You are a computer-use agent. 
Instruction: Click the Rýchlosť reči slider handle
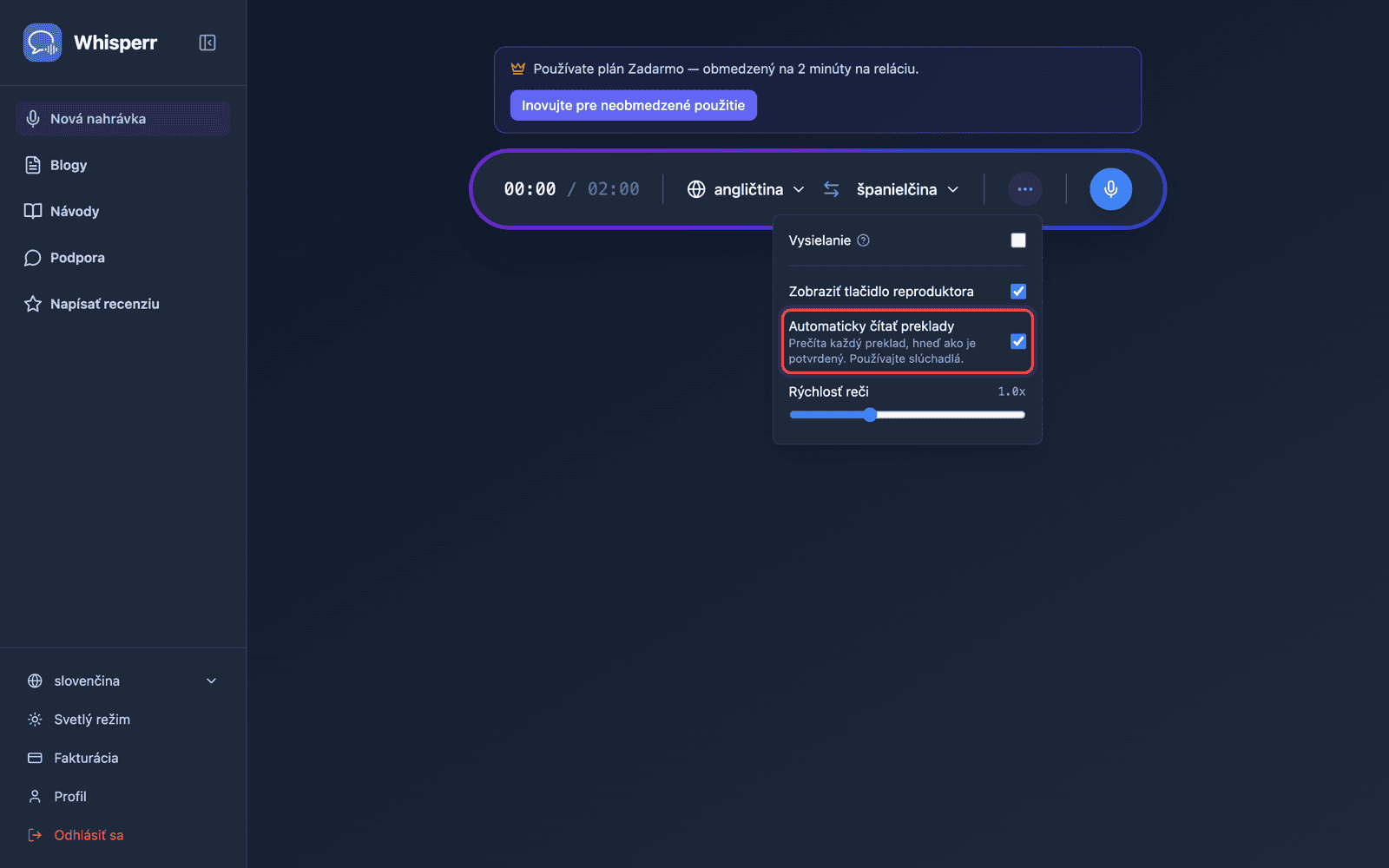(870, 415)
